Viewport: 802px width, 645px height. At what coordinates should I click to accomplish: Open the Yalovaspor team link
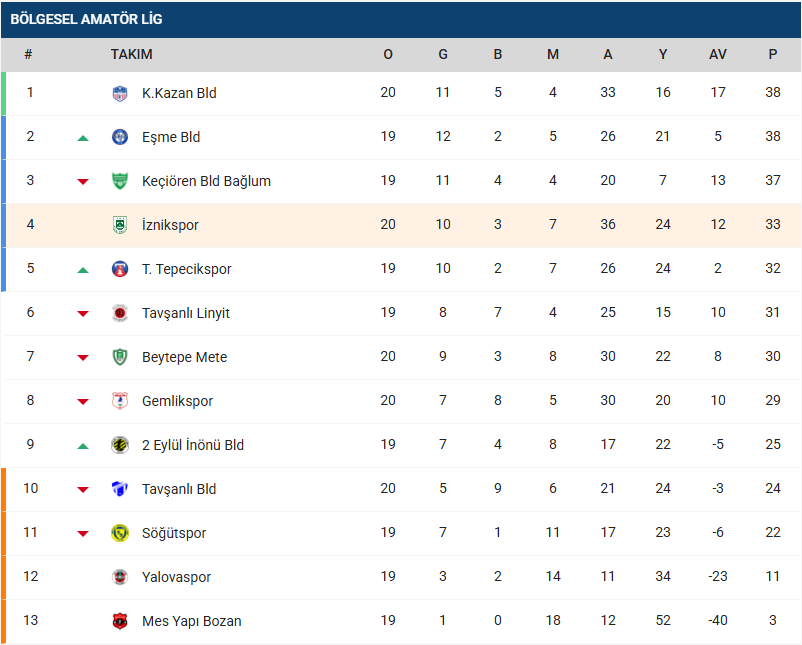point(176,577)
